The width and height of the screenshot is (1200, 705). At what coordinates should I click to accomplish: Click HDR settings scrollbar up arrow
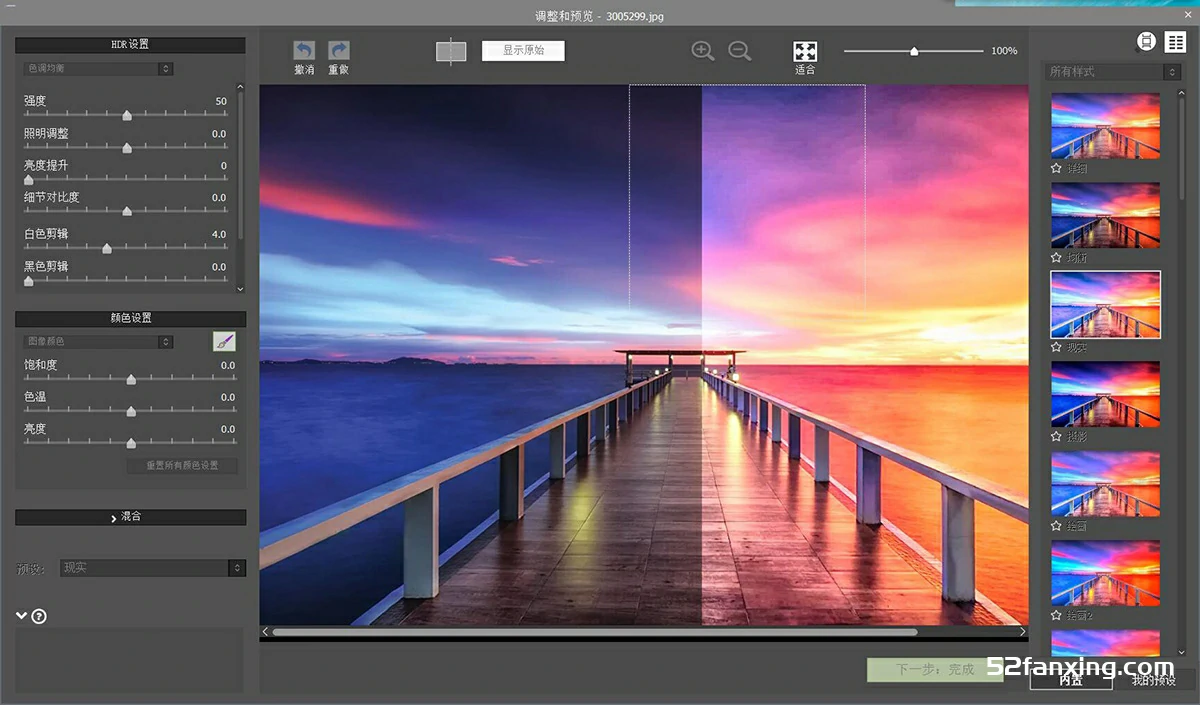[x=239, y=86]
